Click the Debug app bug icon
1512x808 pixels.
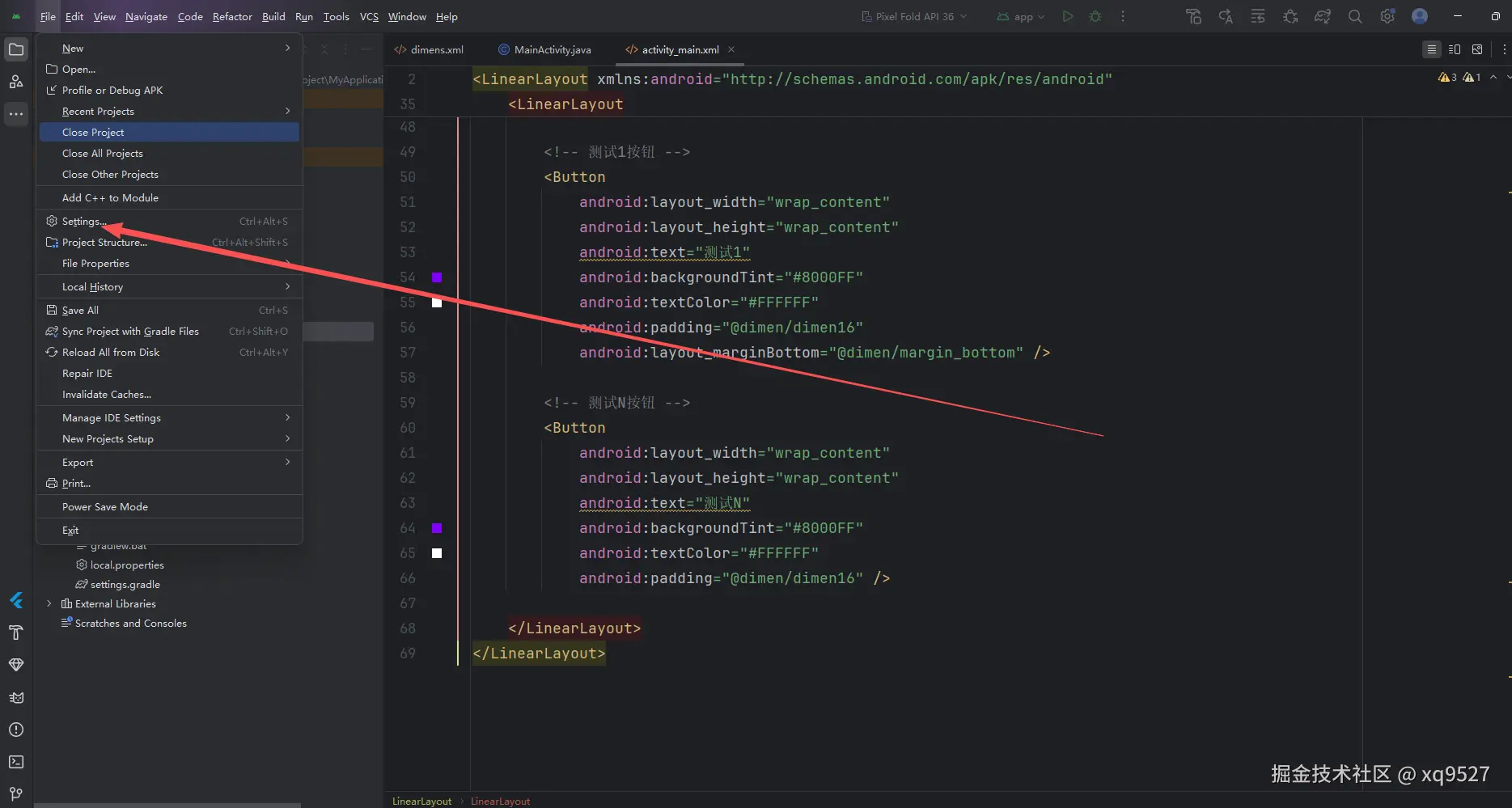pos(1095,16)
